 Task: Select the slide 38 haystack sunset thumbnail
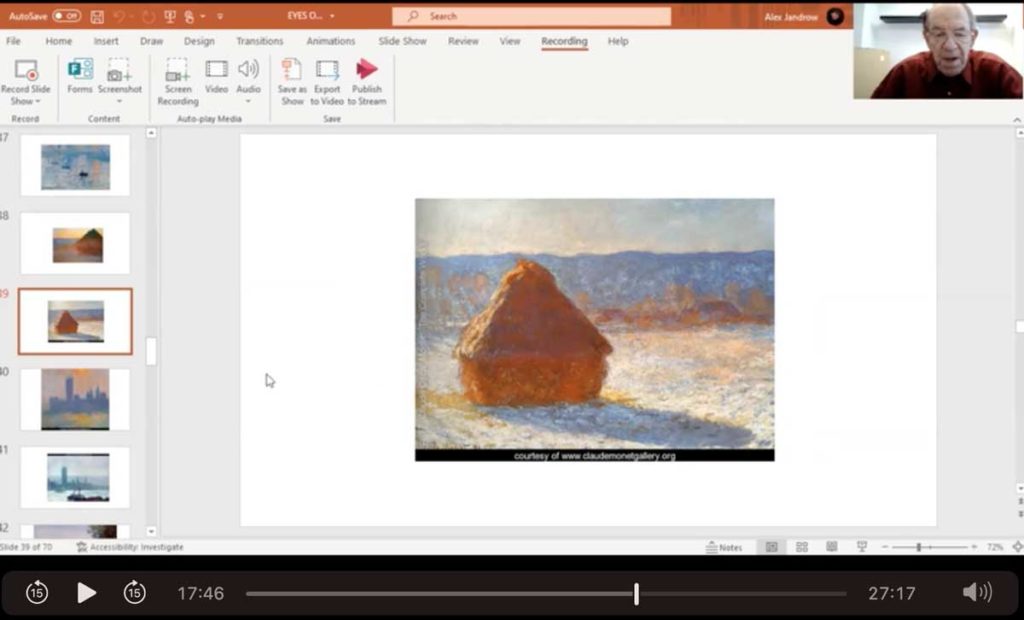pos(75,244)
